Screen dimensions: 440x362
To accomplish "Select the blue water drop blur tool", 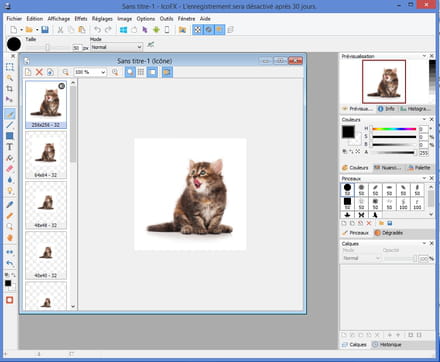I will (x=10, y=180).
